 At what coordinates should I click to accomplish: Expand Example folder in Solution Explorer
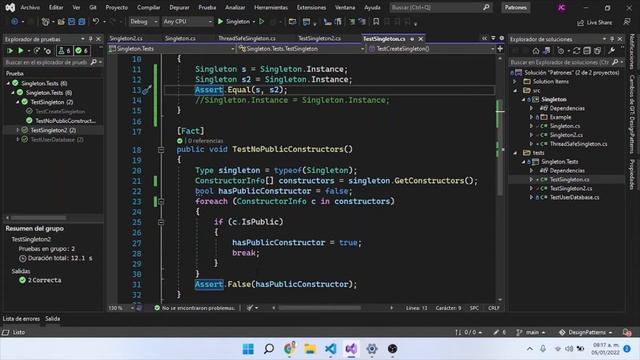[x=531, y=117]
